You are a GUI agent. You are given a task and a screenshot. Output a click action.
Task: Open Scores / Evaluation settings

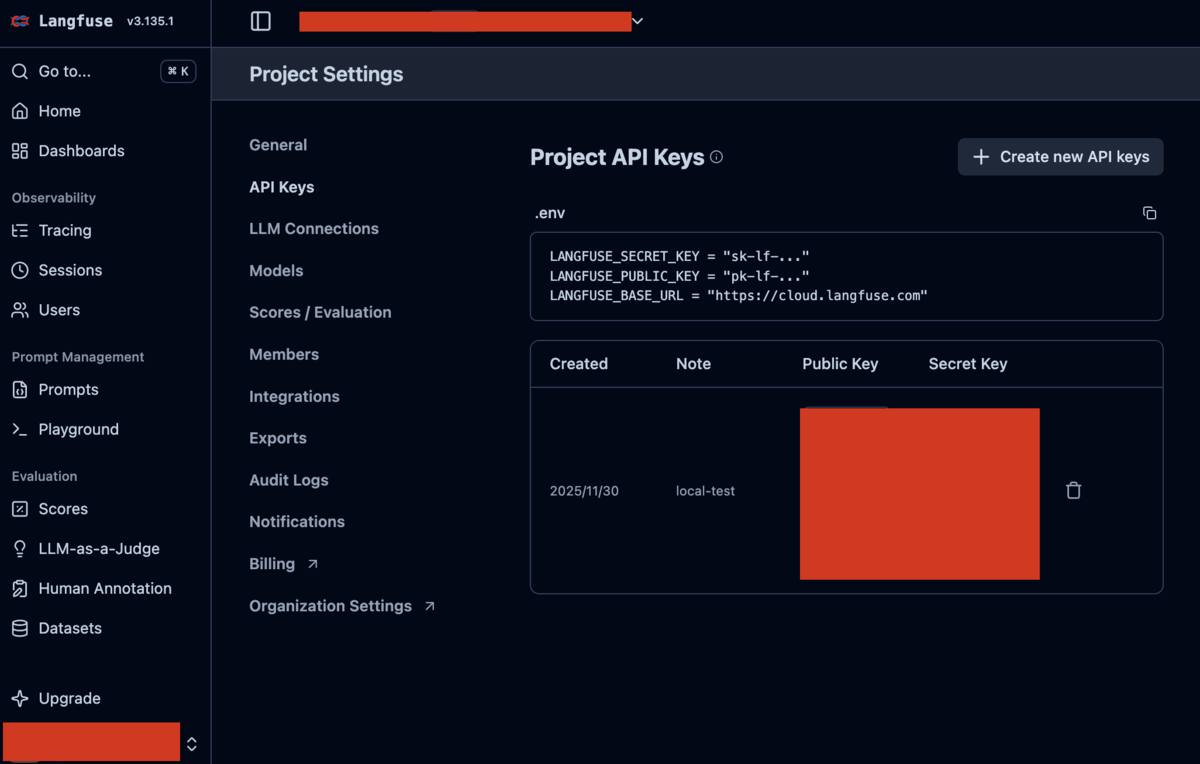(x=320, y=312)
